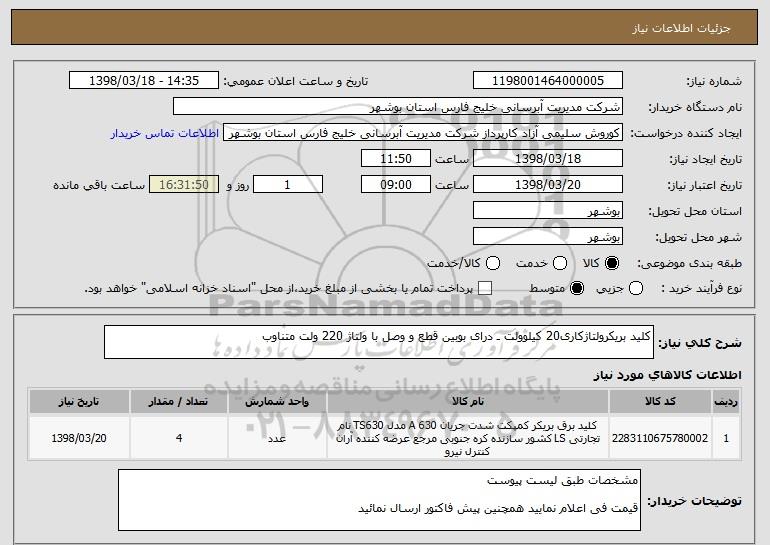Click the quantity cell showing 4
This screenshot has width=770, height=545.
click(179, 438)
